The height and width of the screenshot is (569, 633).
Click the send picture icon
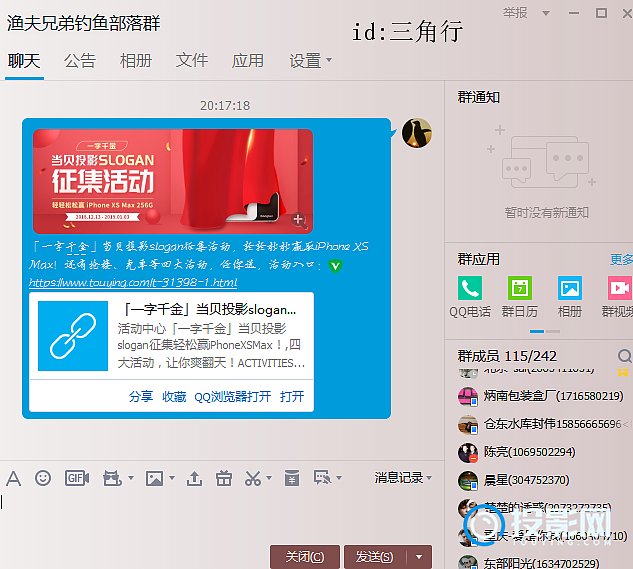coord(154,478)
